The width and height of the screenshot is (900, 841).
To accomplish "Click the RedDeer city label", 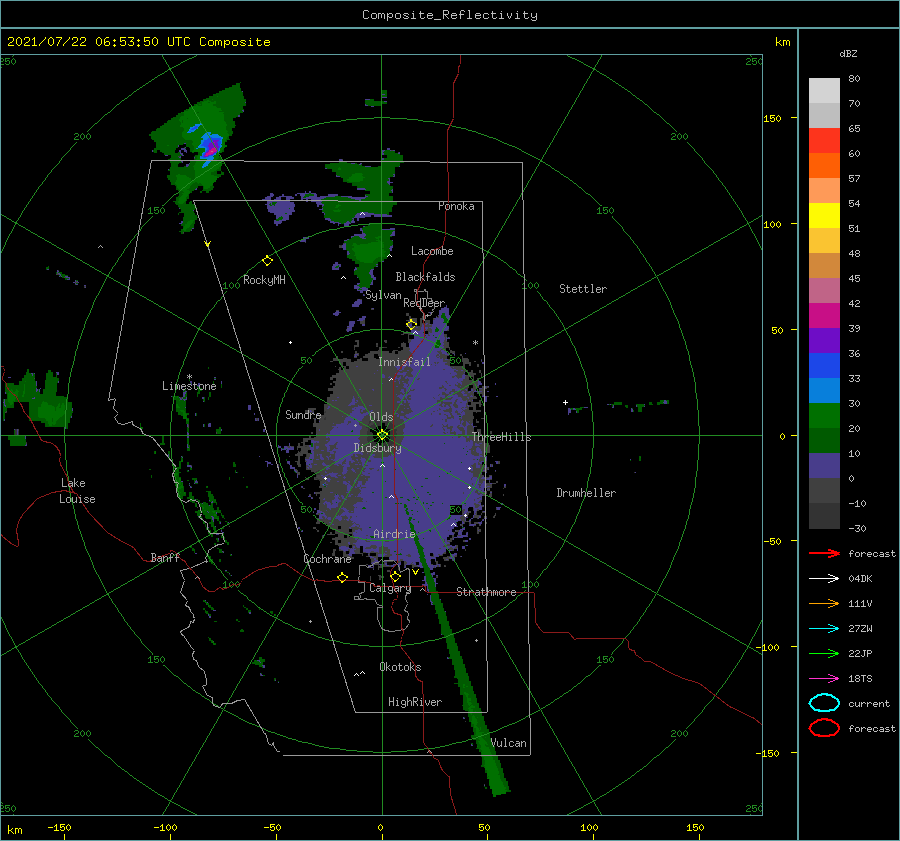I will coord(424,303).
